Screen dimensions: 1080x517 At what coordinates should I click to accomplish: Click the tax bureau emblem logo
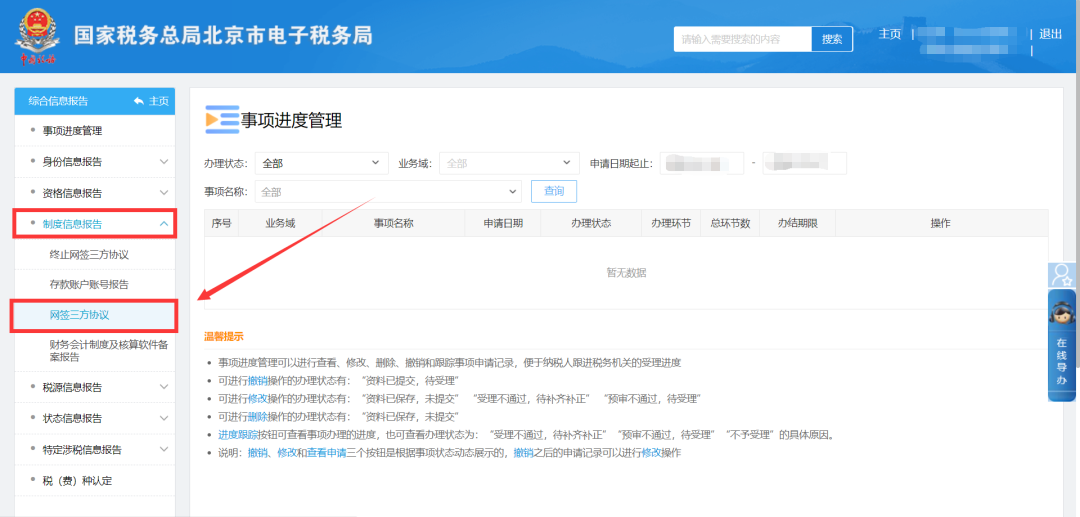[37, 36]
